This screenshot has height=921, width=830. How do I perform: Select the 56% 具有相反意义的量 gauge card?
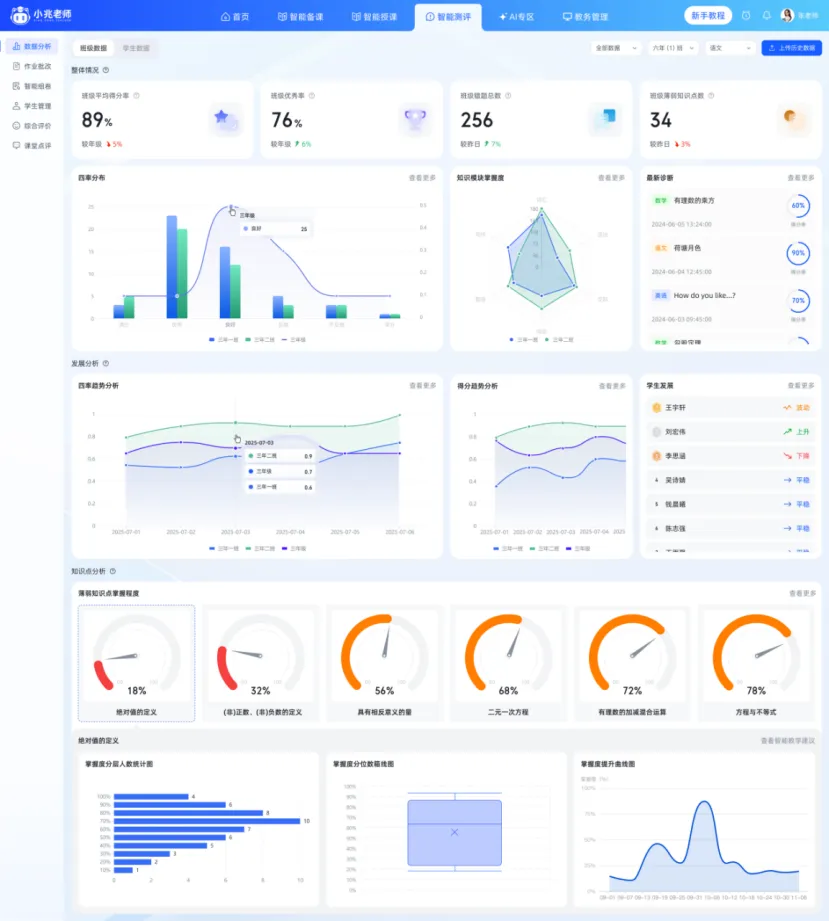[385, 663]
